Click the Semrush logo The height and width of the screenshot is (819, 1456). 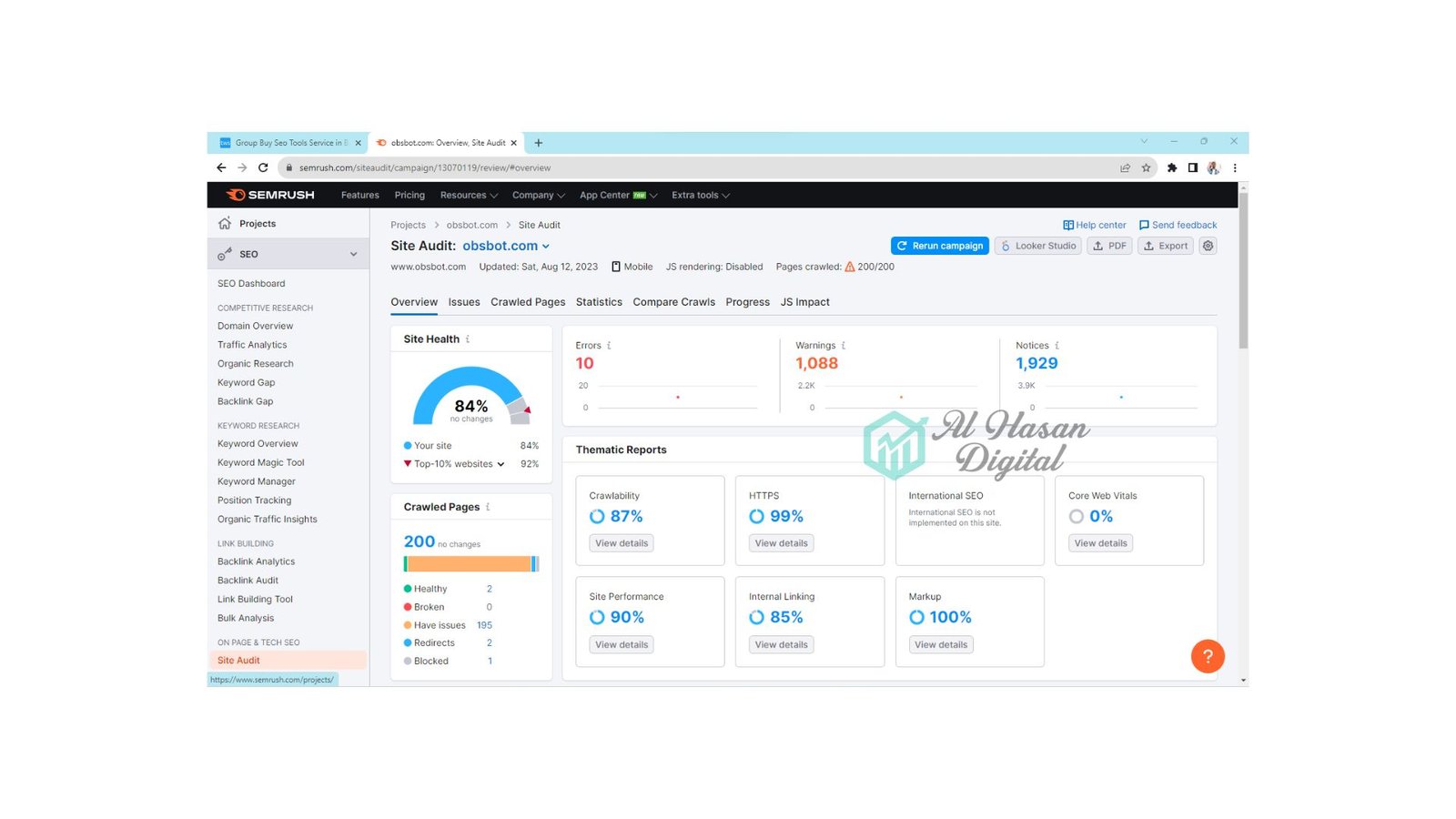(270, 195)
